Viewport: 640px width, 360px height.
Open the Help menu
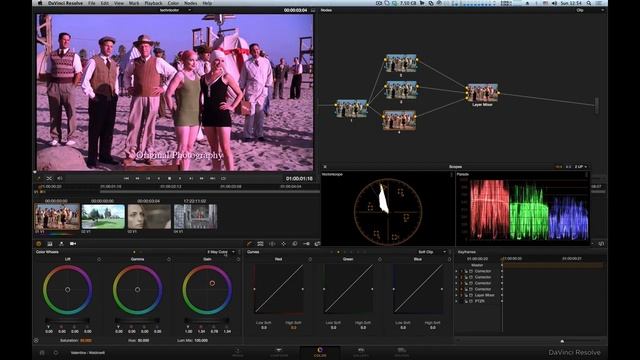(x=207, y=3)
